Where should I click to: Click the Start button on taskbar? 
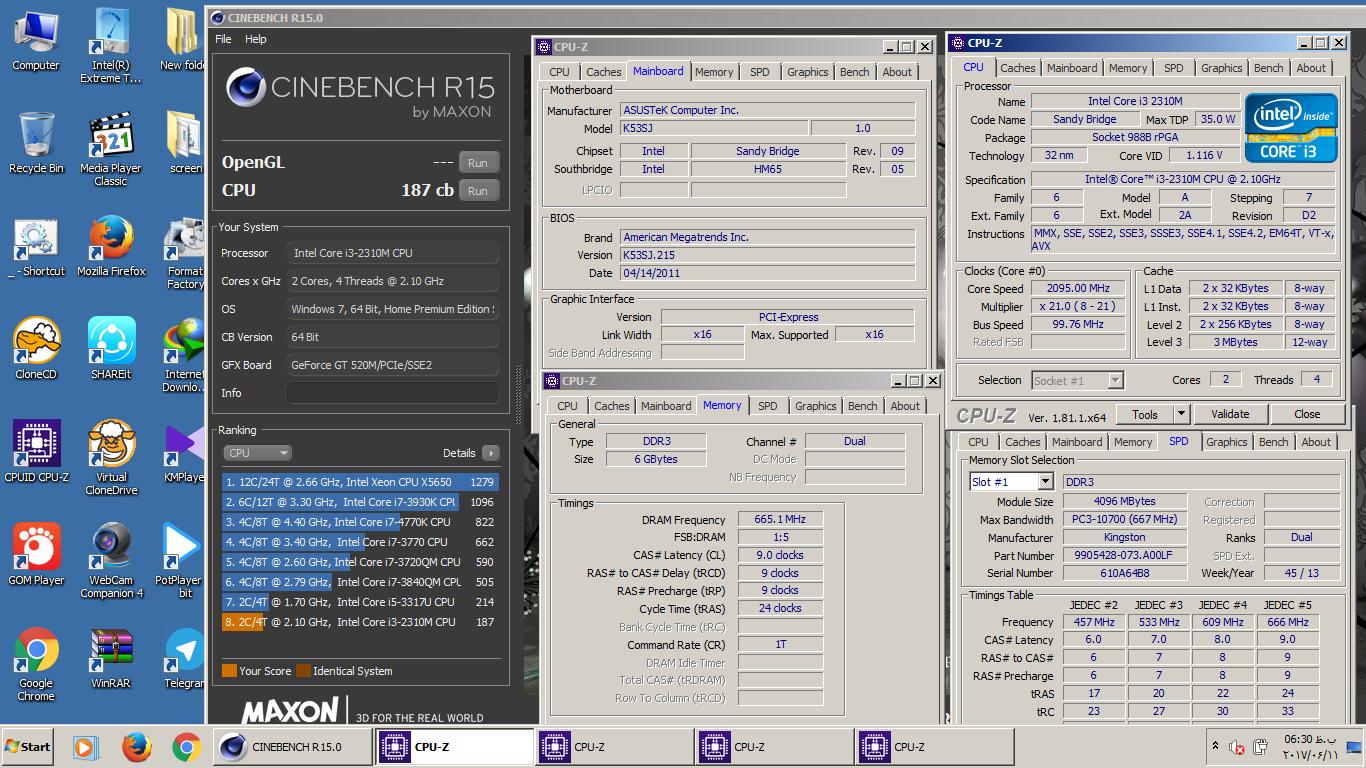point(28,746)
